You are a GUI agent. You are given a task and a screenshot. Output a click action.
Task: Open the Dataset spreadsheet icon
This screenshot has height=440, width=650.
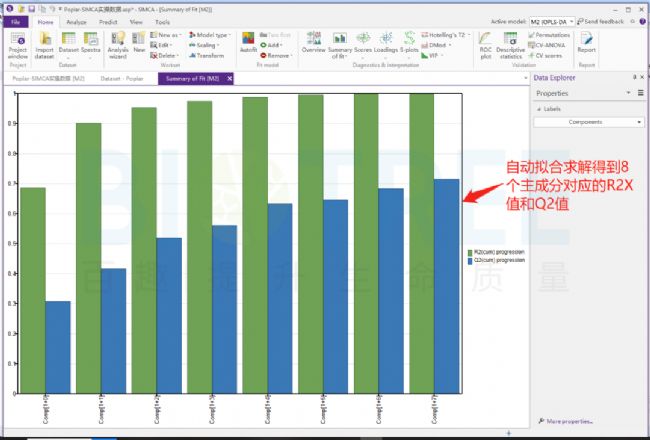[68, 45]
